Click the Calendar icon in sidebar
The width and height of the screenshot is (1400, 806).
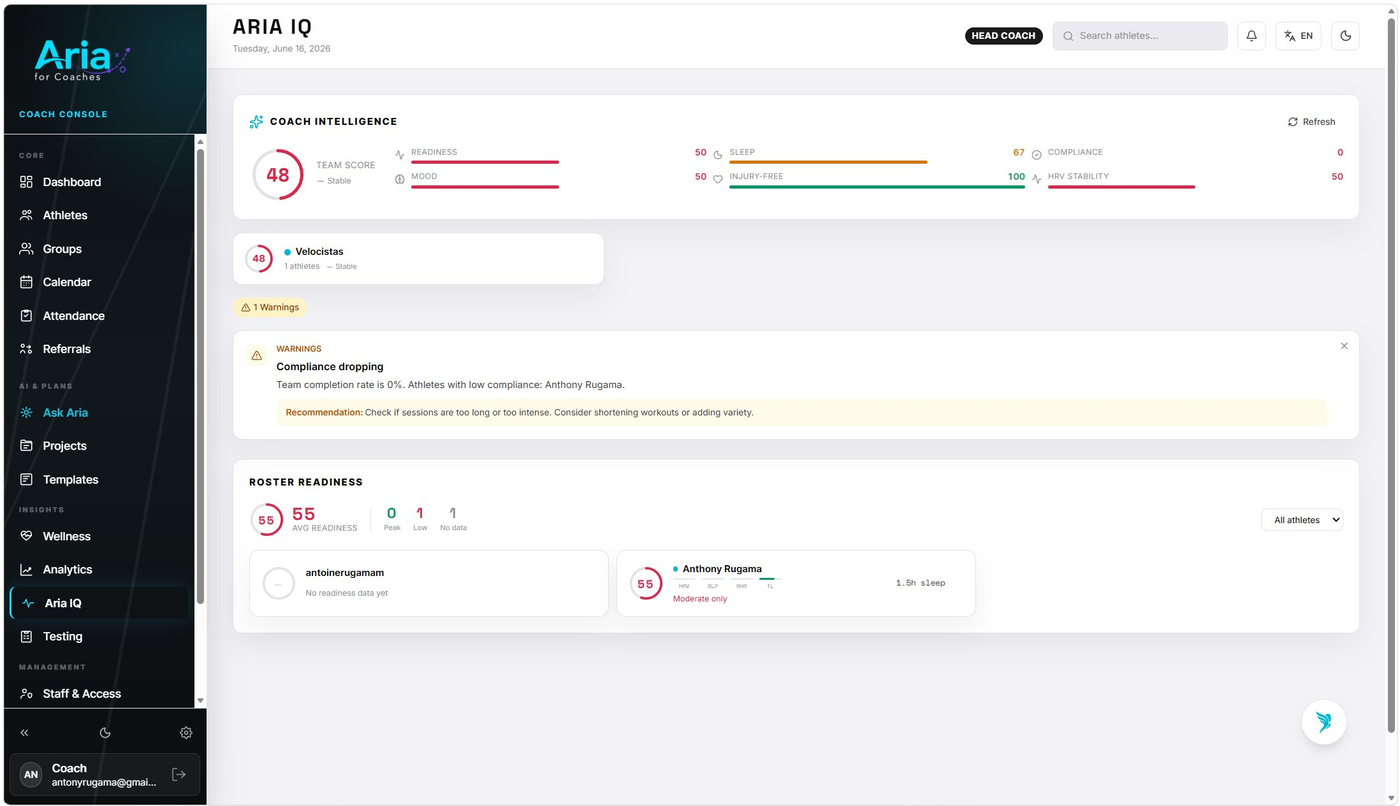(x=26, y=282)
